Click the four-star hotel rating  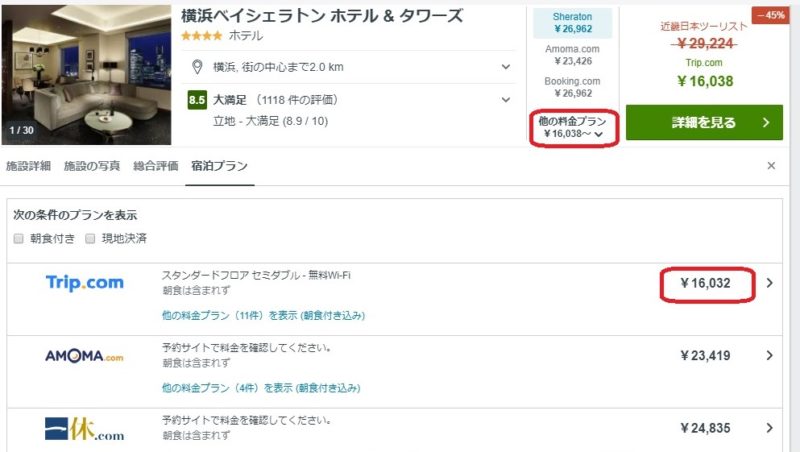coord(202,36)
